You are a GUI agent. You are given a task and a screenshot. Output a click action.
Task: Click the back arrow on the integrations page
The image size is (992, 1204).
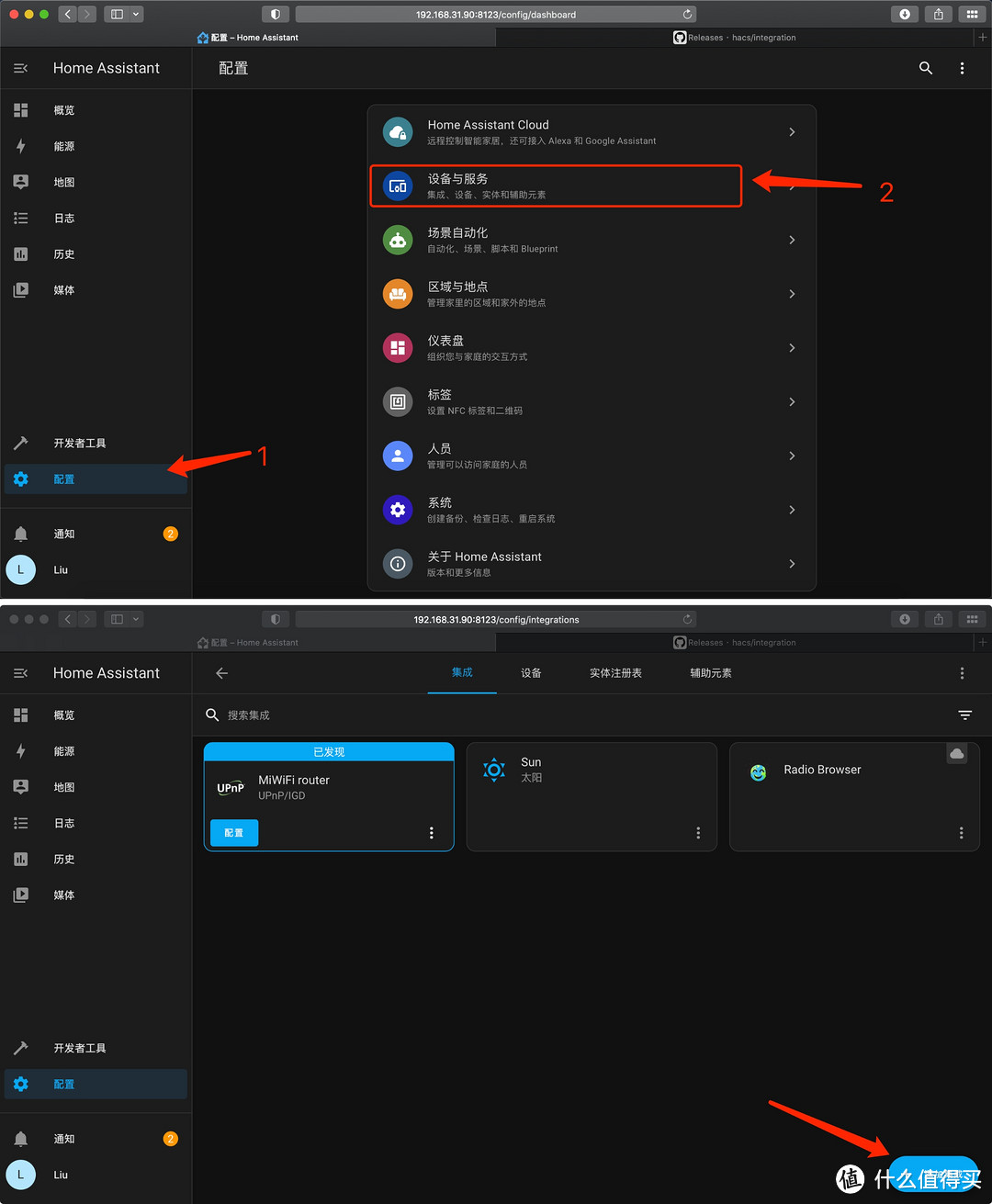(221, 673)
